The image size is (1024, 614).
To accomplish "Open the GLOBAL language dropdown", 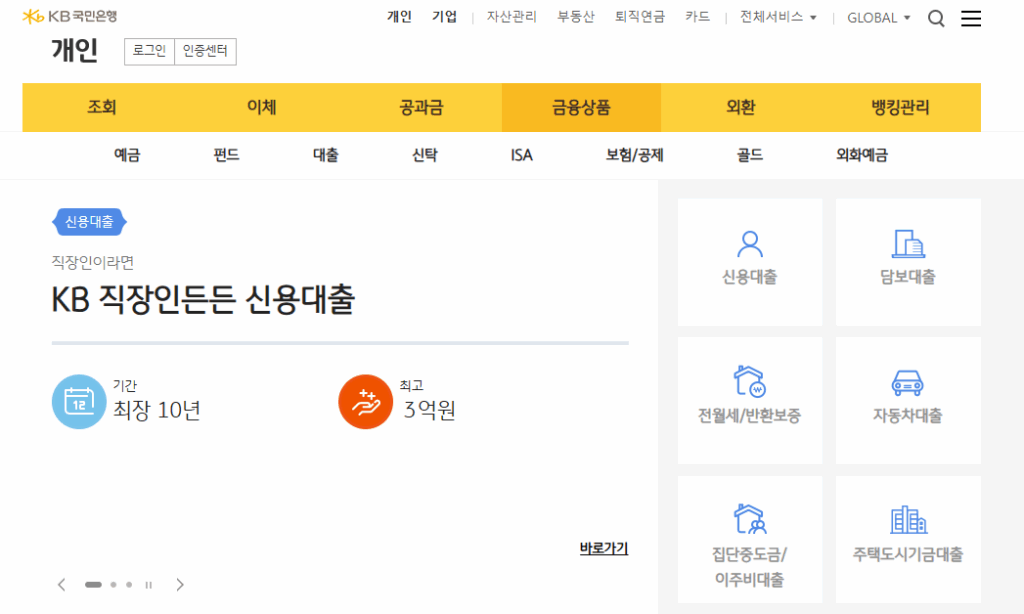I will 877,17.
